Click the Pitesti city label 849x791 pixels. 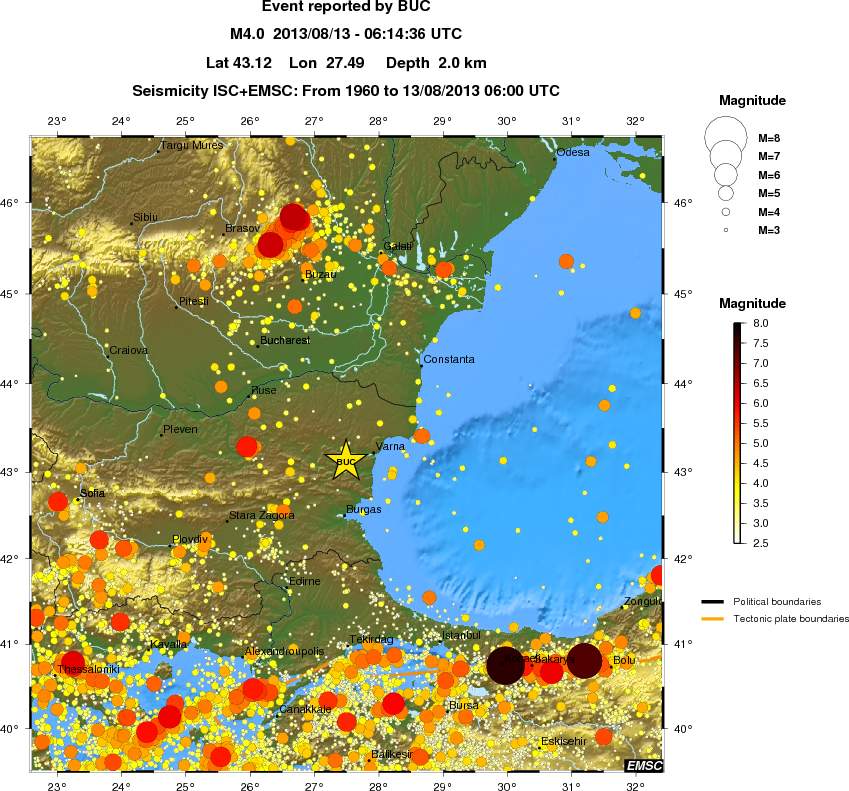(193, 301)
